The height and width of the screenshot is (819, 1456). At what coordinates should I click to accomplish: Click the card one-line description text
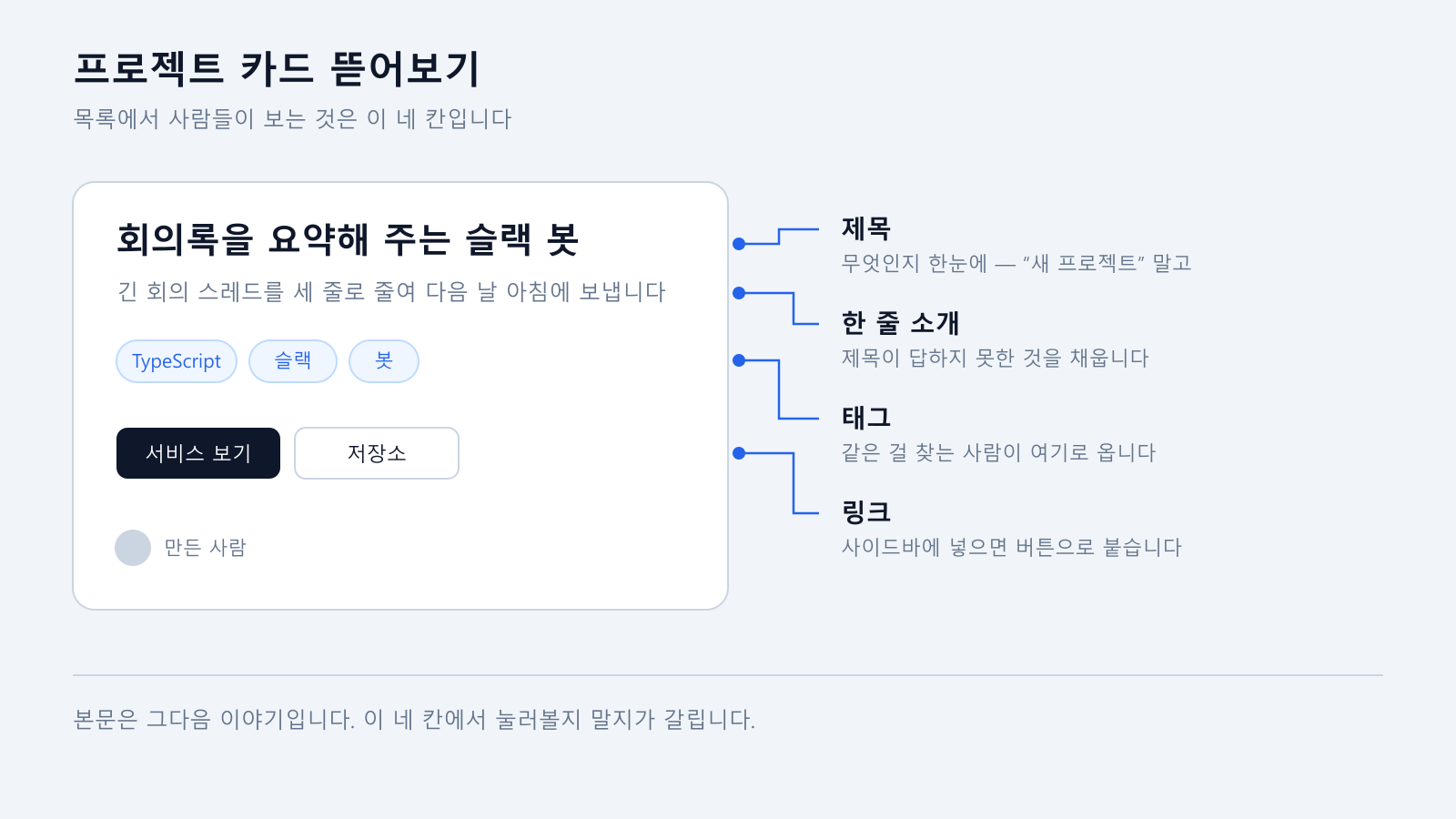coord(391,292)
